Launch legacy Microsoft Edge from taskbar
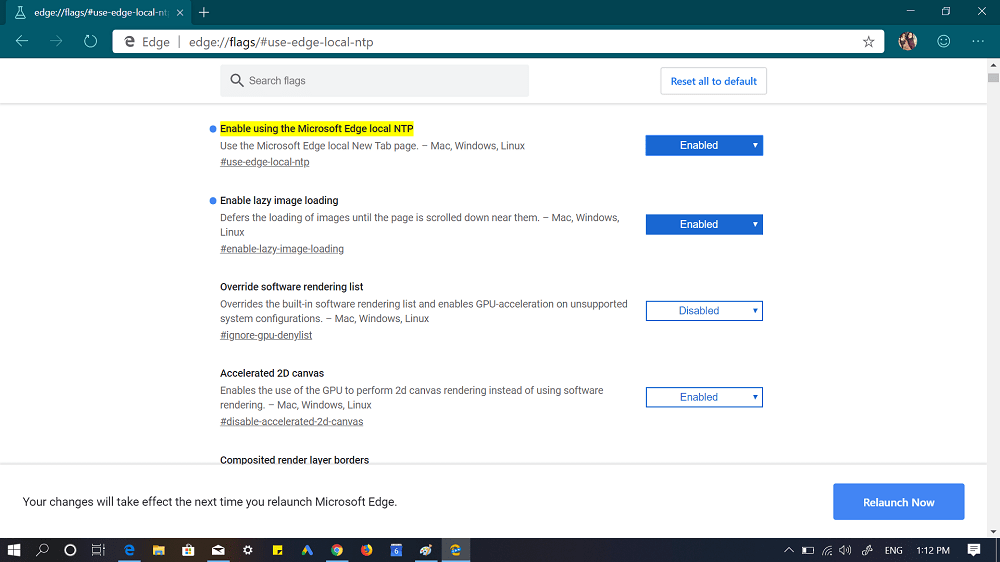The width and height of the screenshot is (1000, 562). (x=129, y=550)
